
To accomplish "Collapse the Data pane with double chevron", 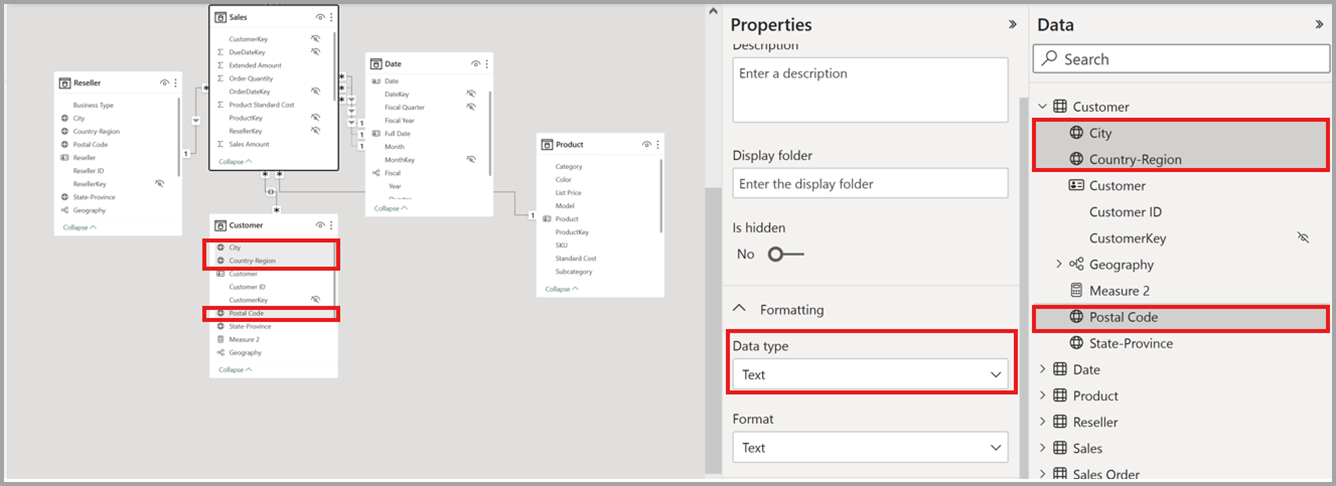I will coord(1319,25).
